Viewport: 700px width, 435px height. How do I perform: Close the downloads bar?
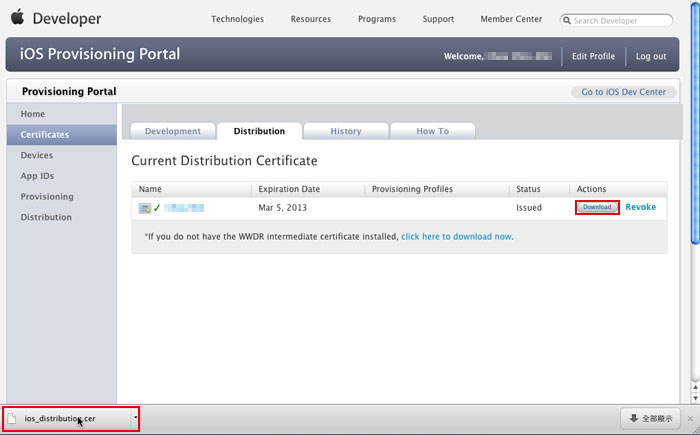690,418
